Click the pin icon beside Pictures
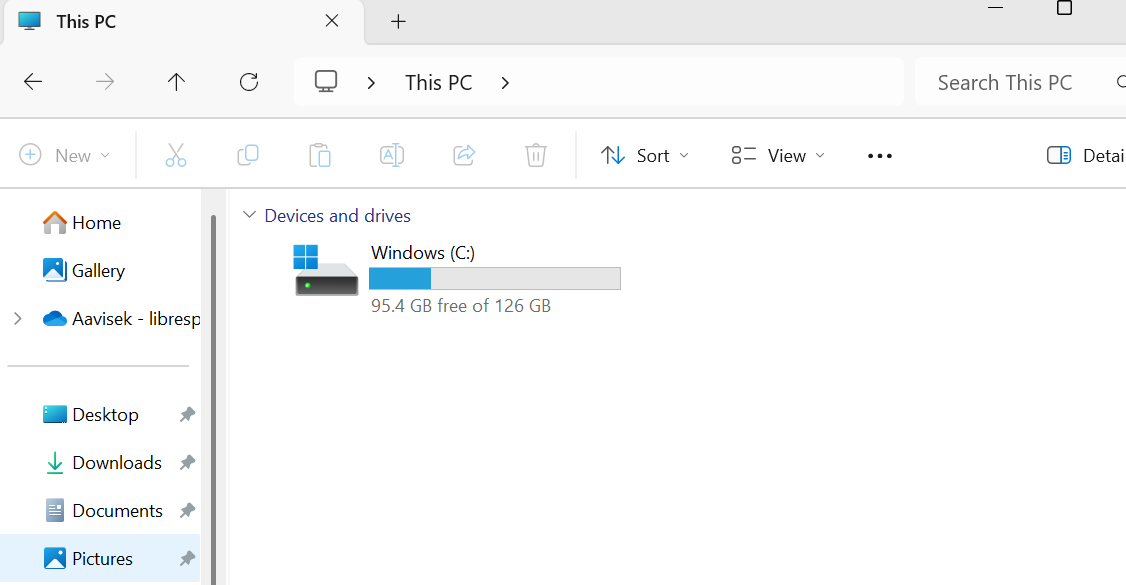1126x585 pixels. click(187, 558)
